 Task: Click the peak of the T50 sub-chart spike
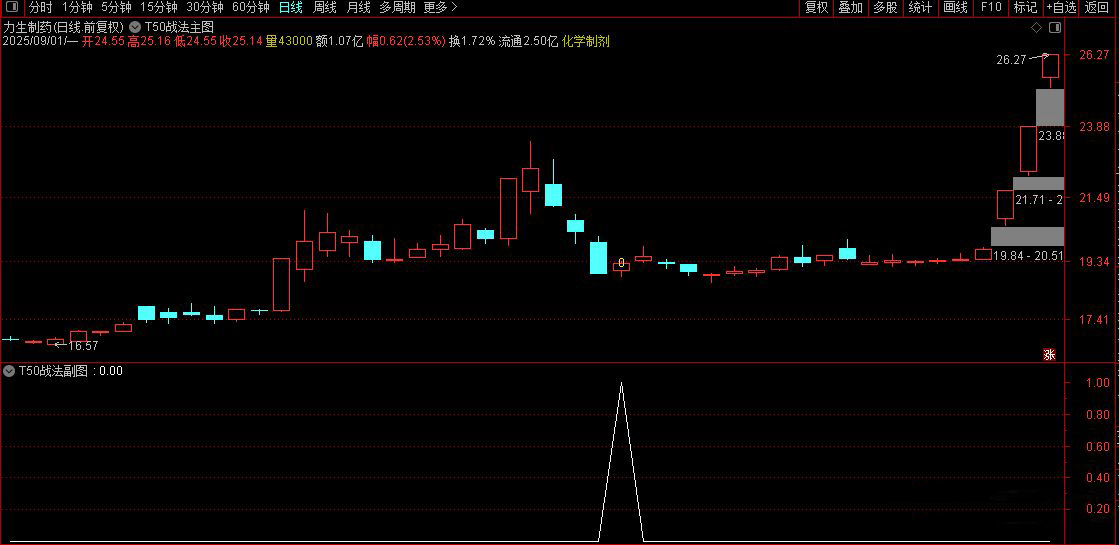click(x=622, y=383)
